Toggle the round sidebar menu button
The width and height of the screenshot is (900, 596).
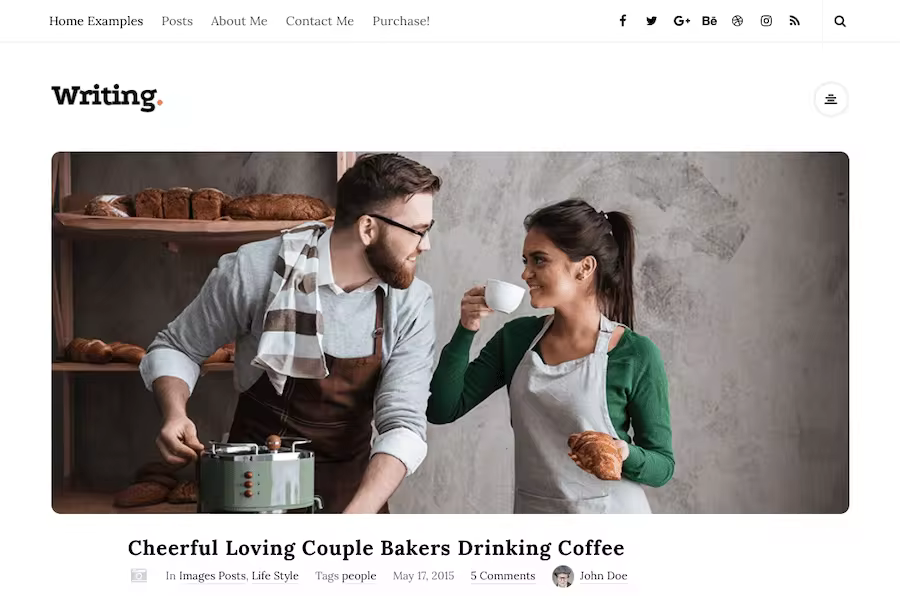pos(831,99)
